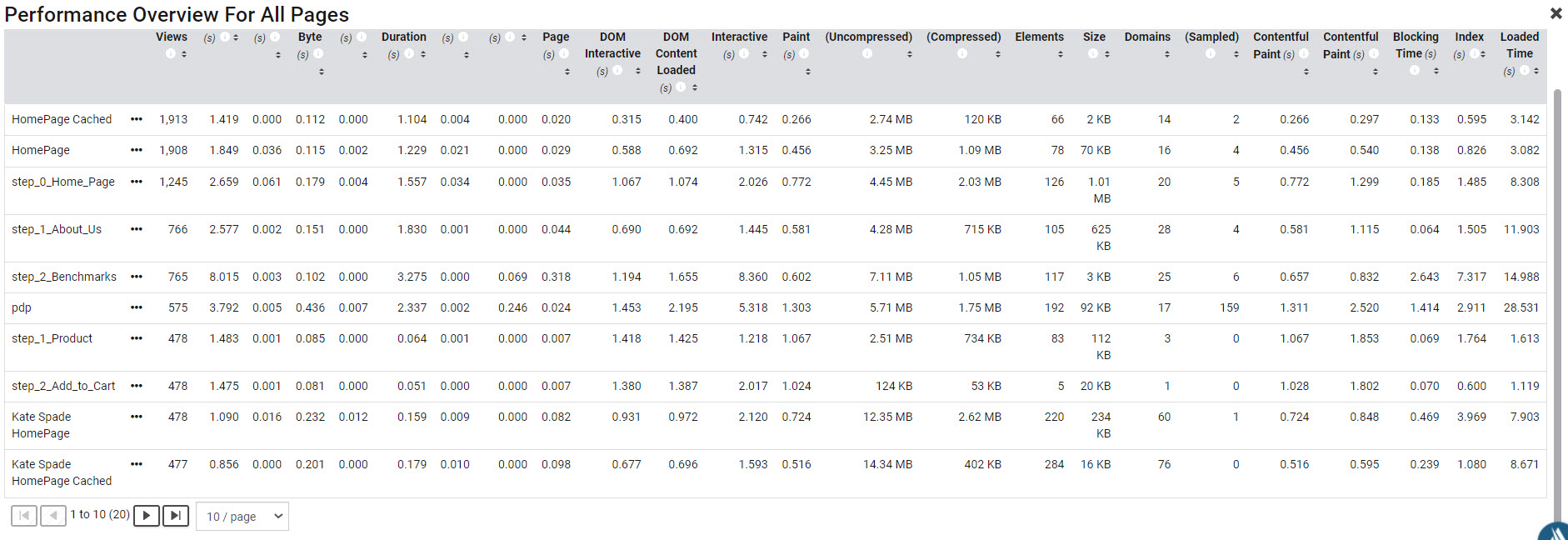Open the three-dot menu for step_0_Home_Page
This screenshot has height=540, width=1568.
(137, 182)
